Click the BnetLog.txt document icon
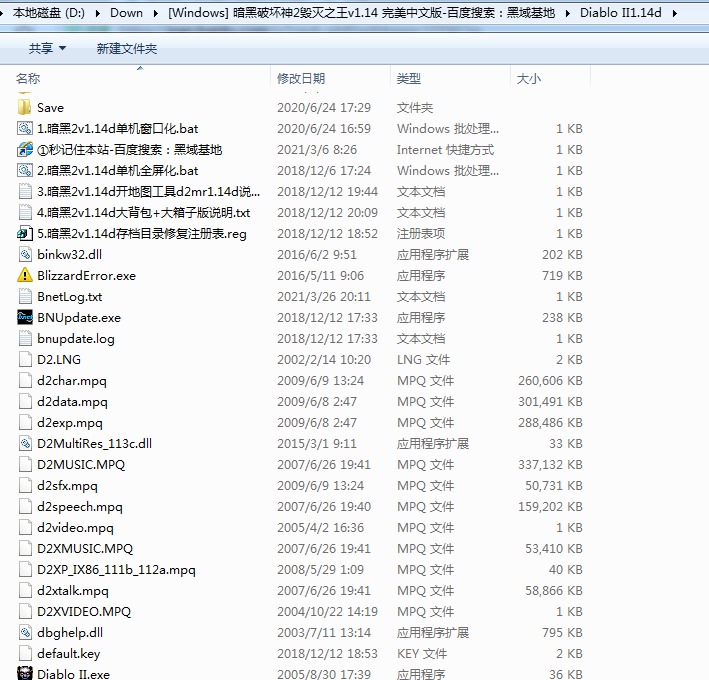The height and width of the screenshot is (680, 709). [x=25, y=297]
